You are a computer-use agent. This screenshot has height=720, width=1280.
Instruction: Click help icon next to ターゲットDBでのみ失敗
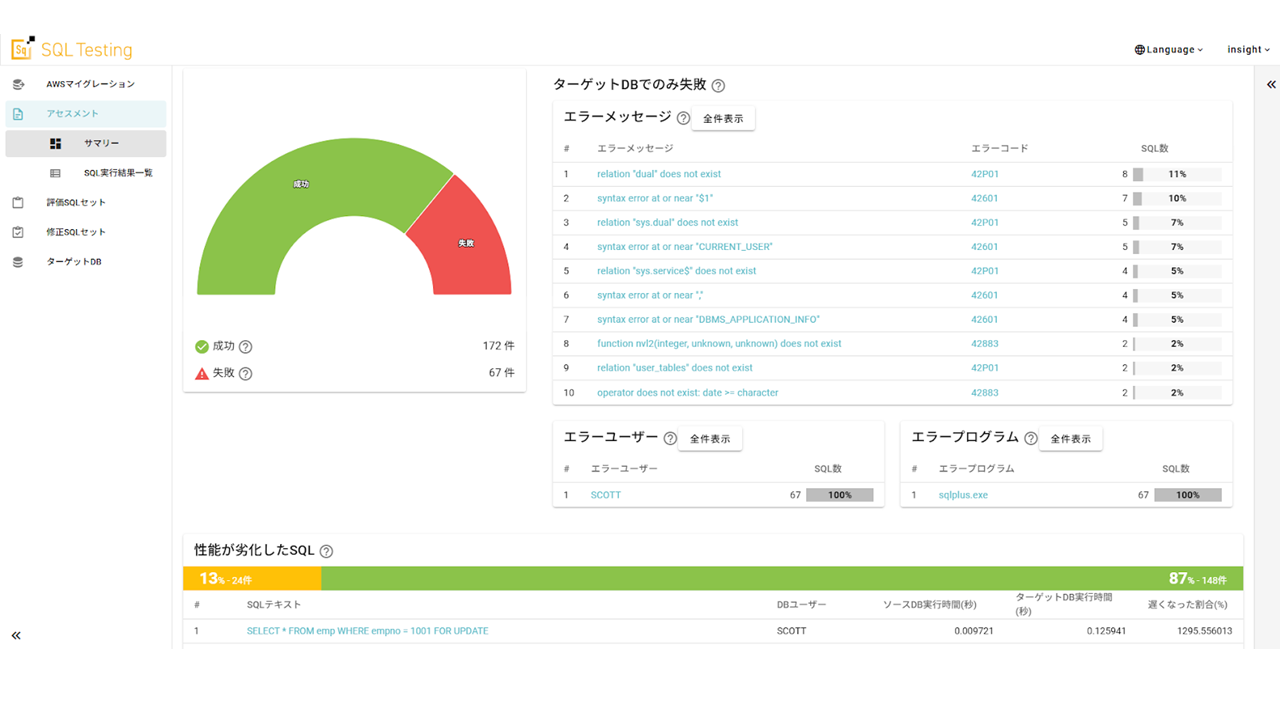[718, 86]
